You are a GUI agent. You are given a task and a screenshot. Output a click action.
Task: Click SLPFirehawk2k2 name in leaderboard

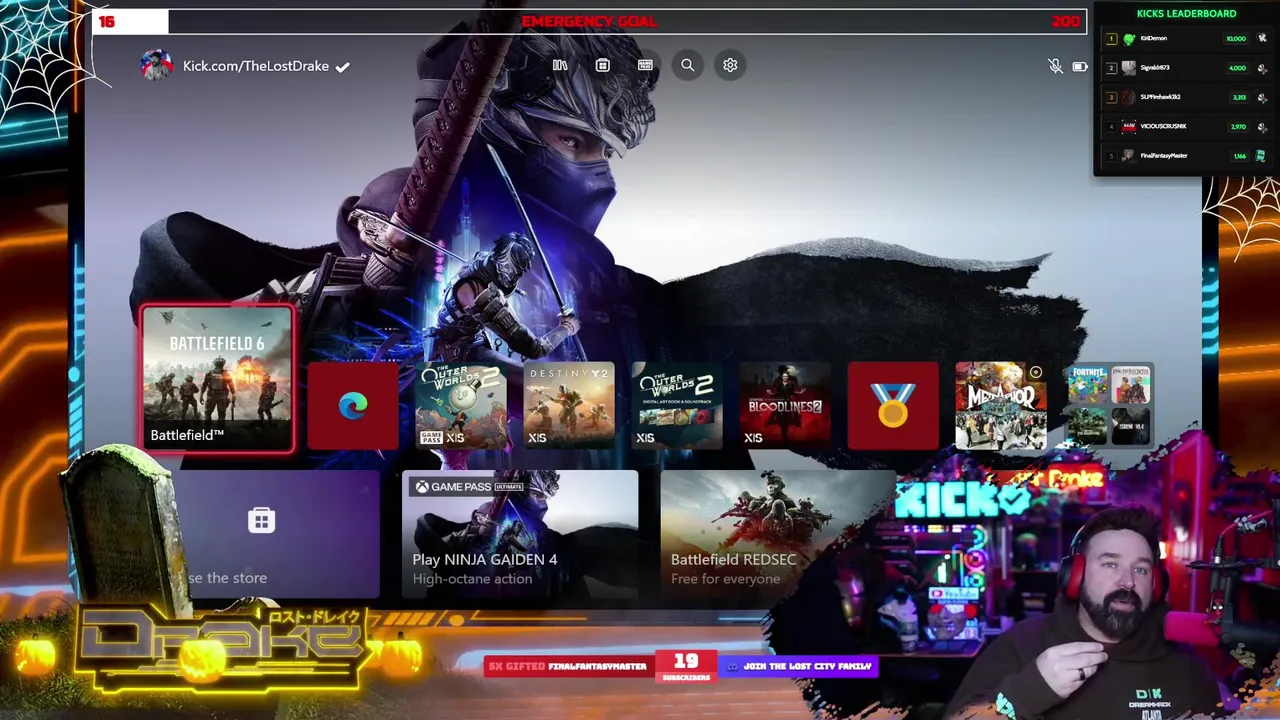(x=1161, y=97)
